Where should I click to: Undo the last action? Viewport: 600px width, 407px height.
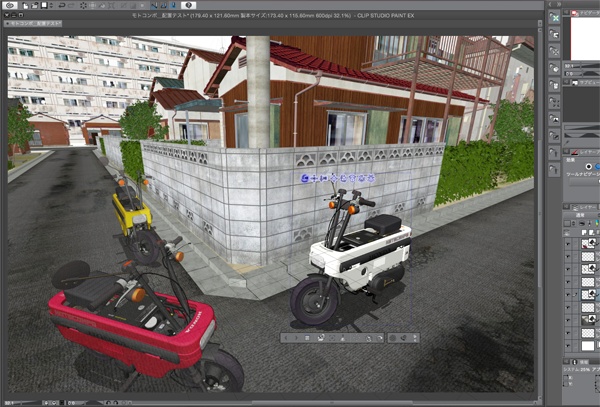click(x=62, y=6)
